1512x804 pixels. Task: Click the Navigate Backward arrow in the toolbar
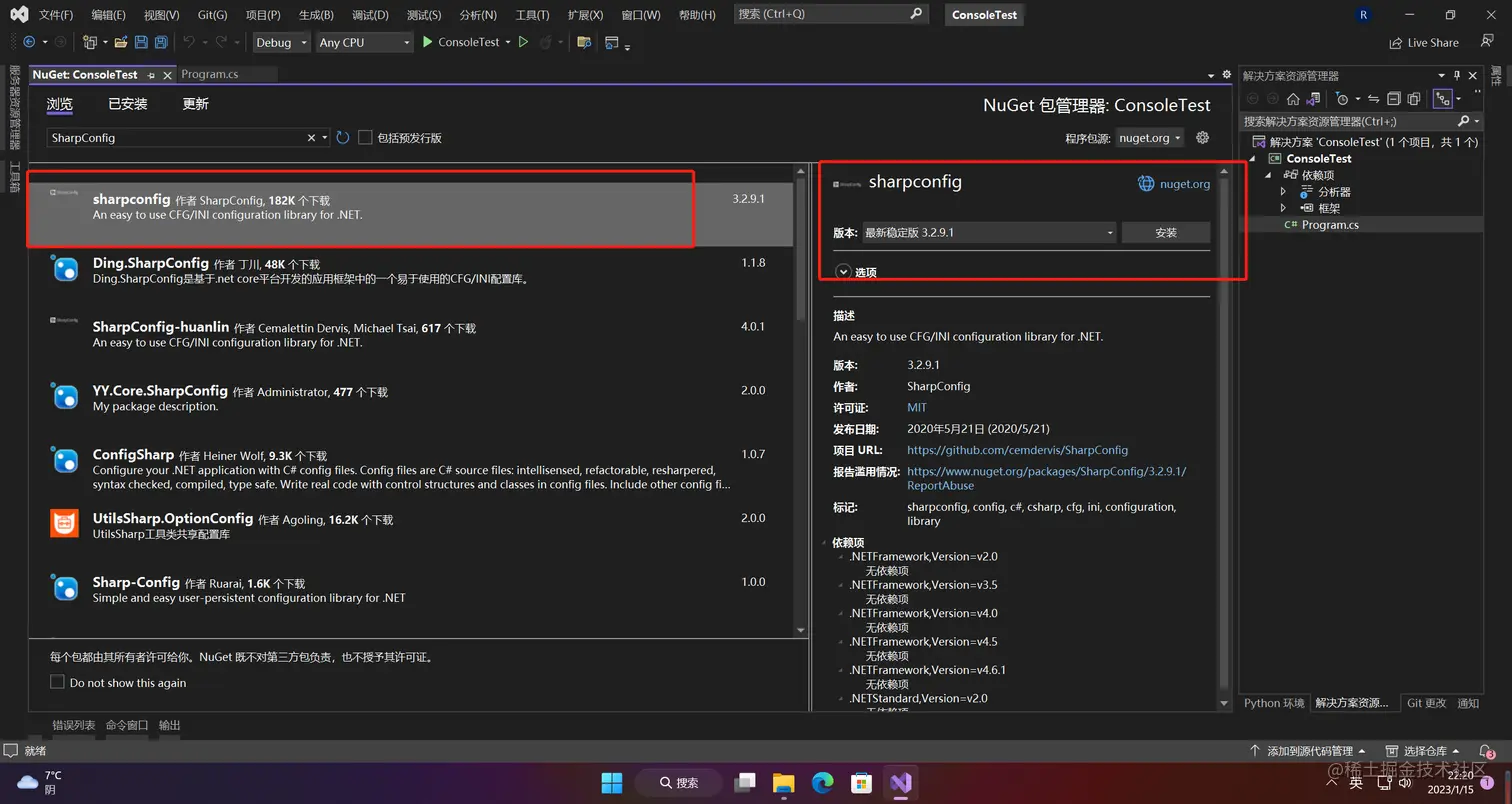coord(29,42)
